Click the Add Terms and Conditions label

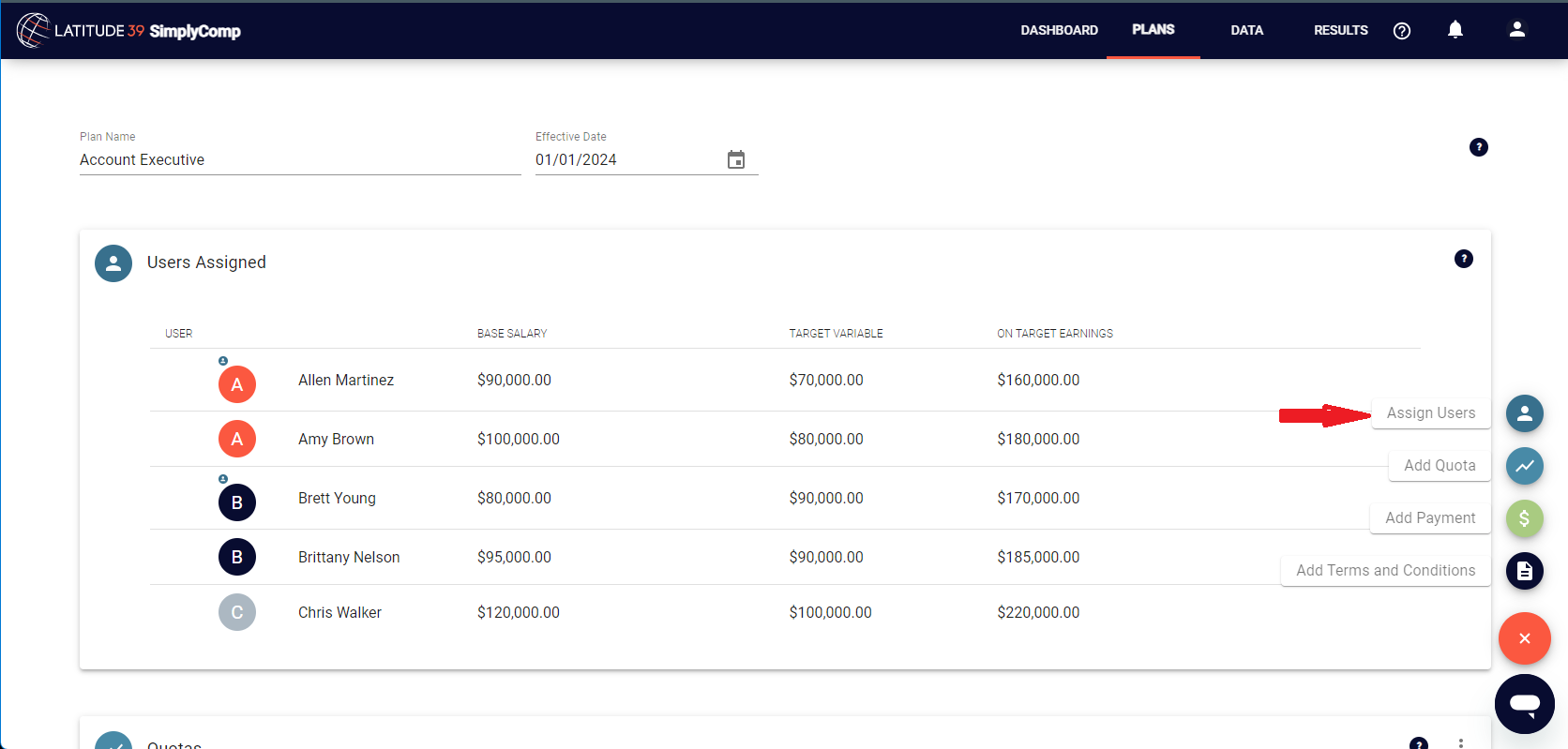[x=1385, y=571]
